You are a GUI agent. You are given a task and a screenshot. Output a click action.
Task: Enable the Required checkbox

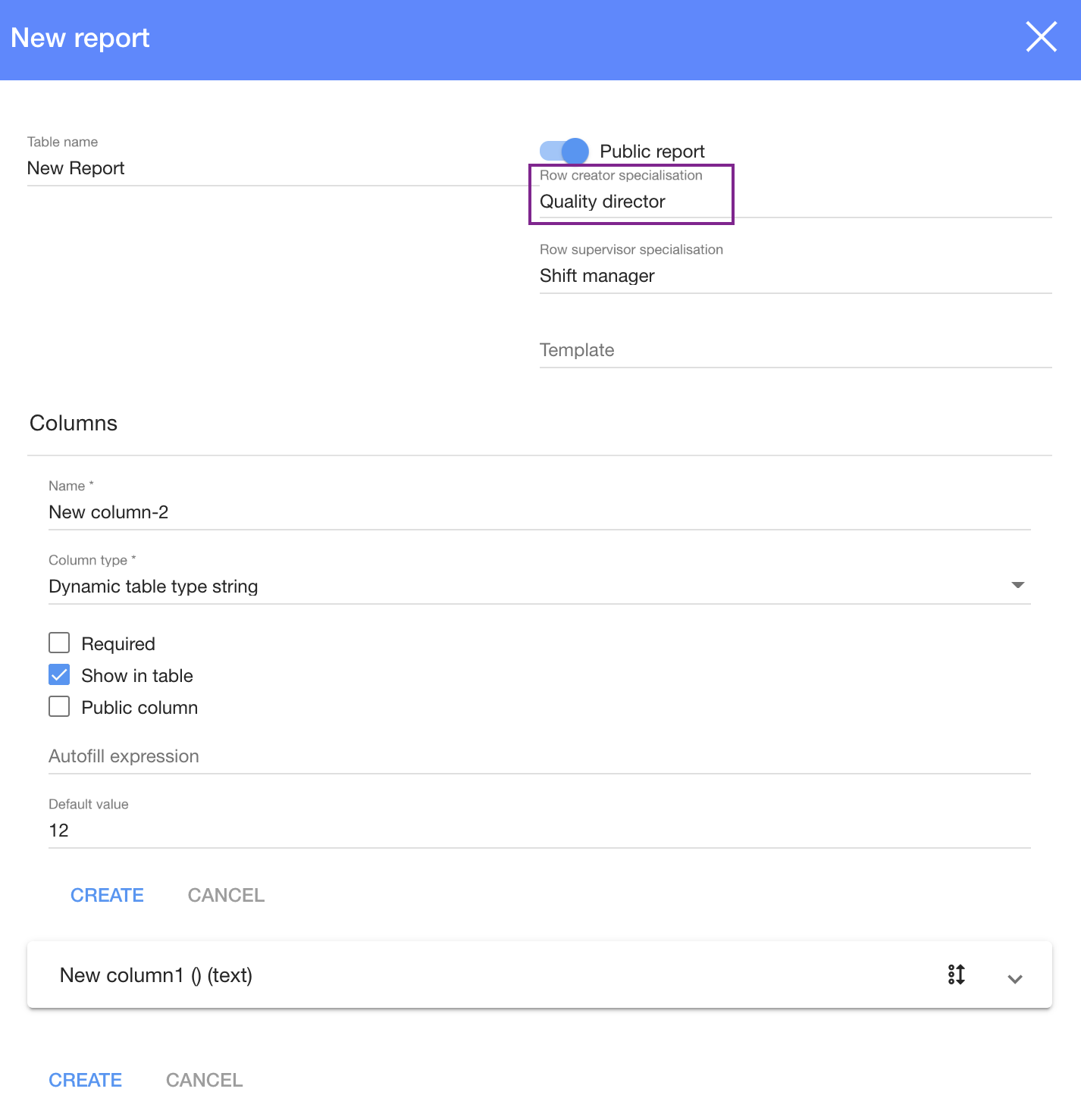click(59, 643)
